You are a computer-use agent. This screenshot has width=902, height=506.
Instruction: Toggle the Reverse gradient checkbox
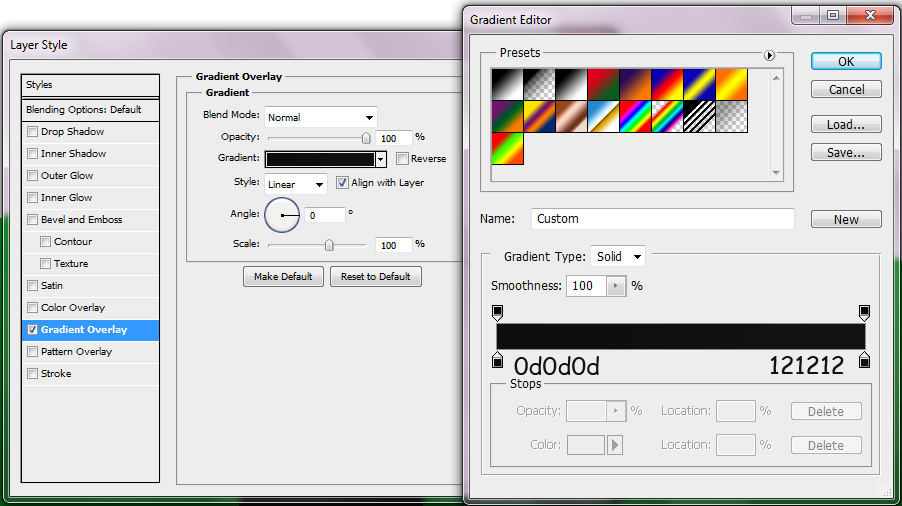(x=402, y=159)
